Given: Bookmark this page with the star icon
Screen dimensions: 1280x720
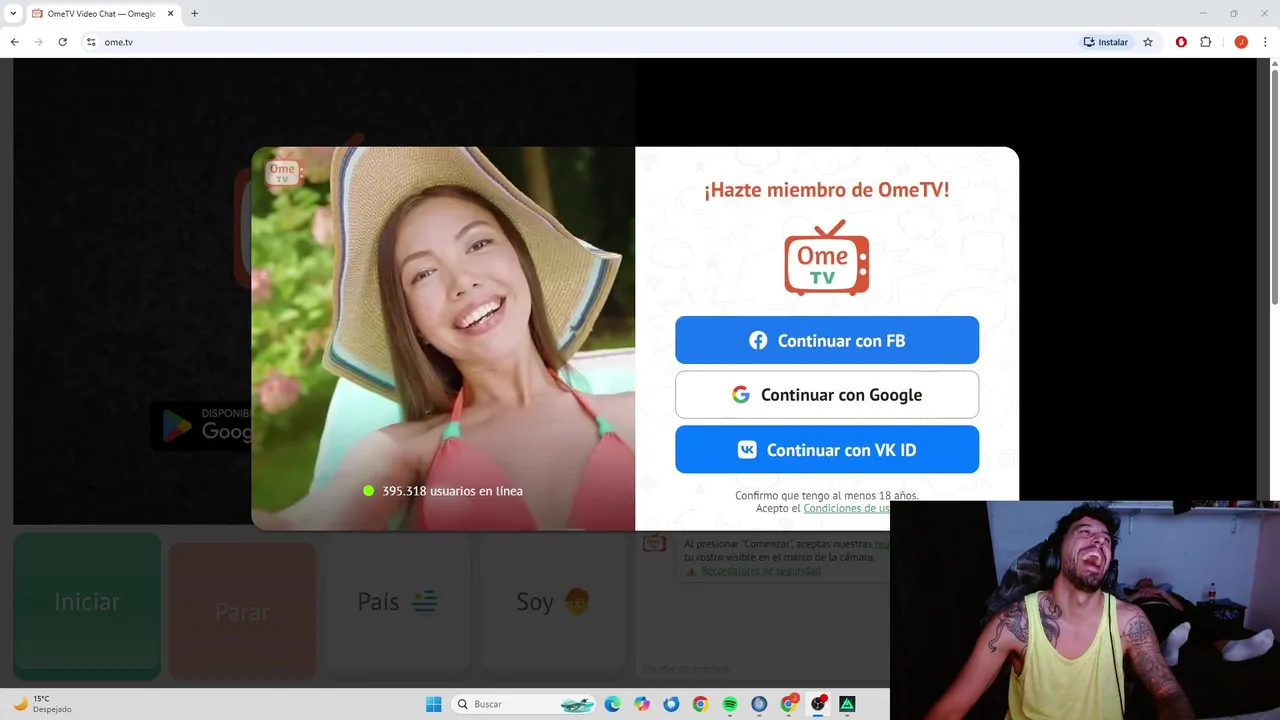Looking at the screenshot, I should [1148, 42].
